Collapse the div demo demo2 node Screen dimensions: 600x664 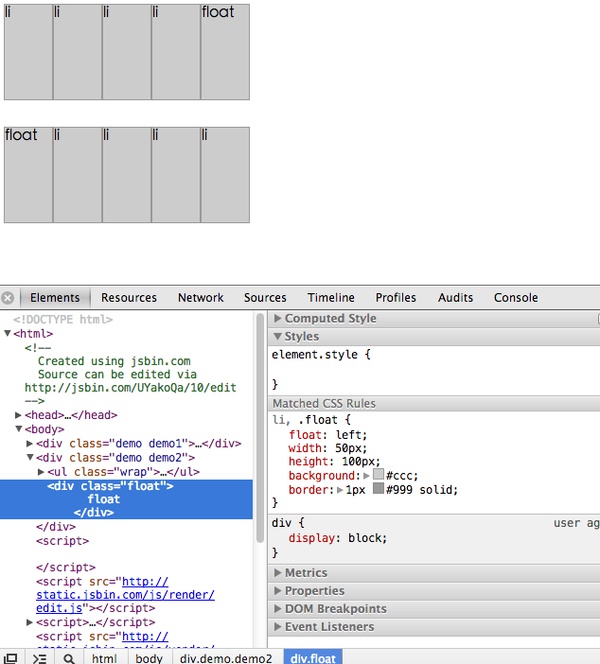(x=30, y=457)
